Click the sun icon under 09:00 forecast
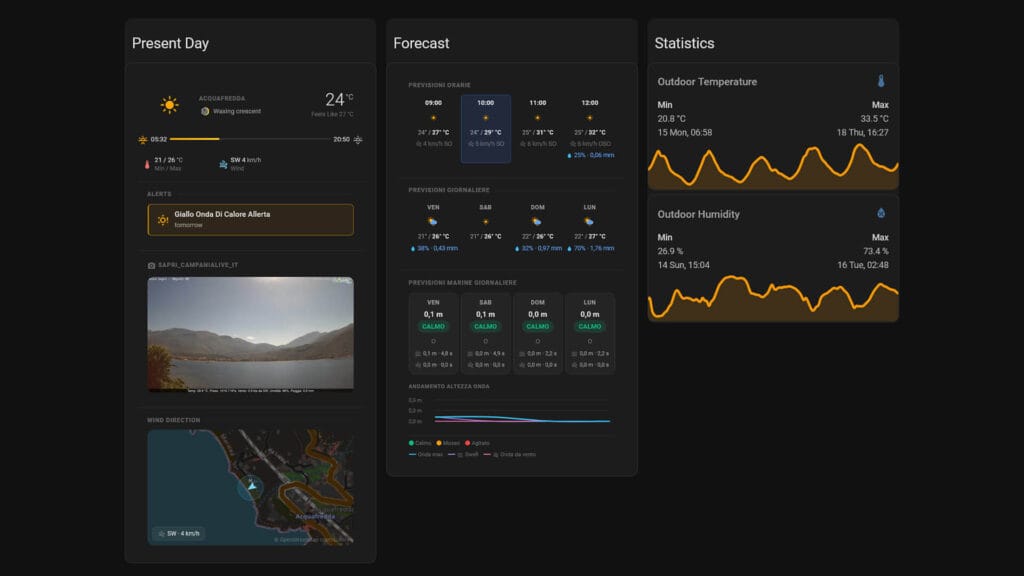The image size is (1024, 576). tap(433, 118)
